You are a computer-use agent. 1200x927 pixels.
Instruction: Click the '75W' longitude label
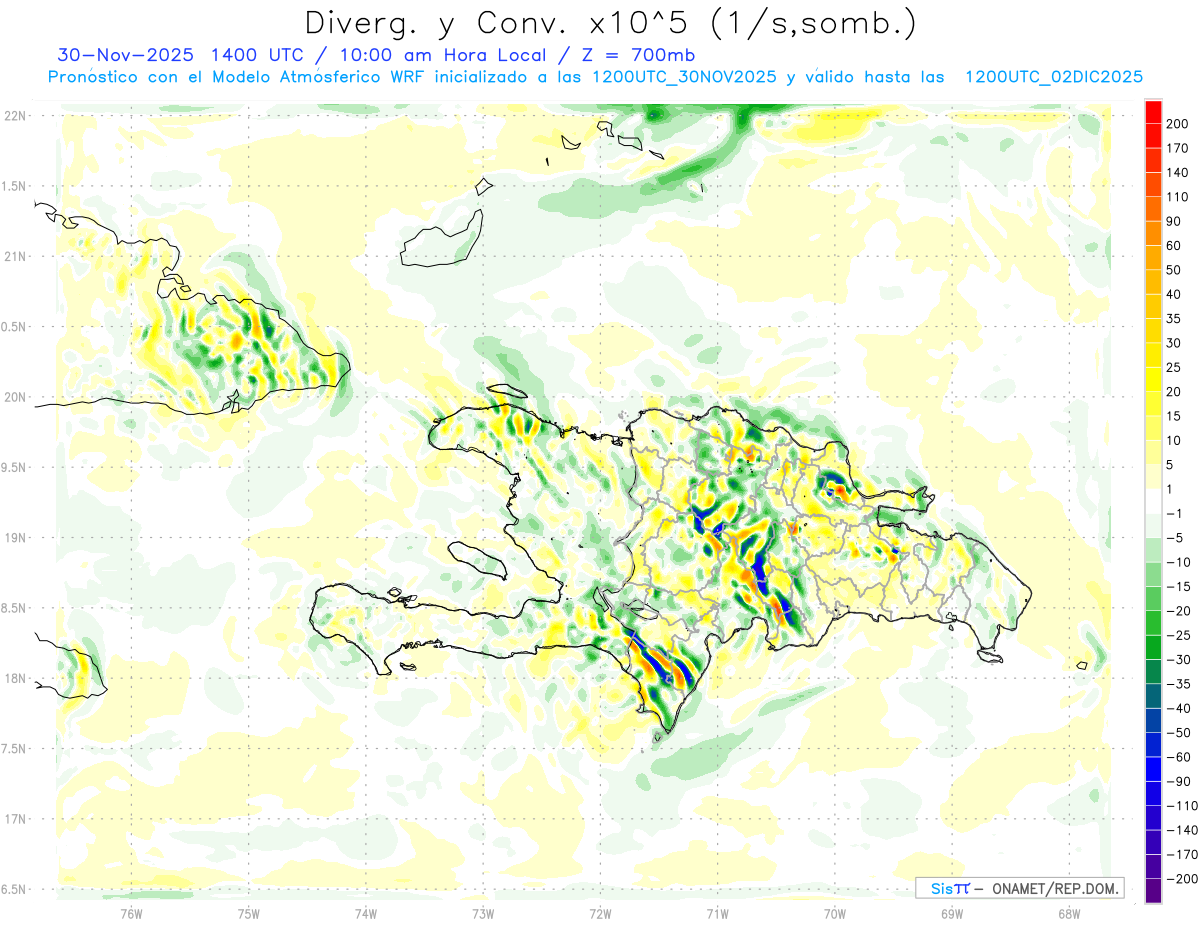click(x=249, y=912)
